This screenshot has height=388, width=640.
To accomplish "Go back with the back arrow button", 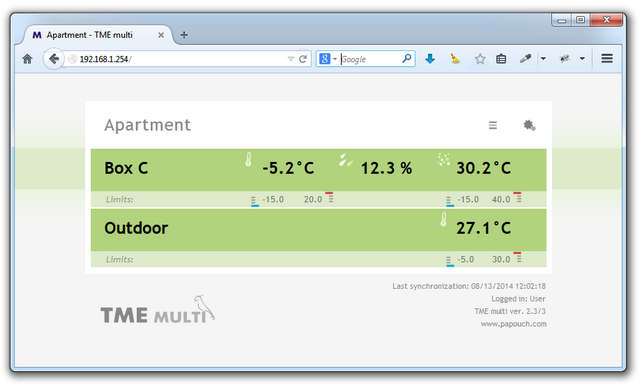I will coord(53,59).
